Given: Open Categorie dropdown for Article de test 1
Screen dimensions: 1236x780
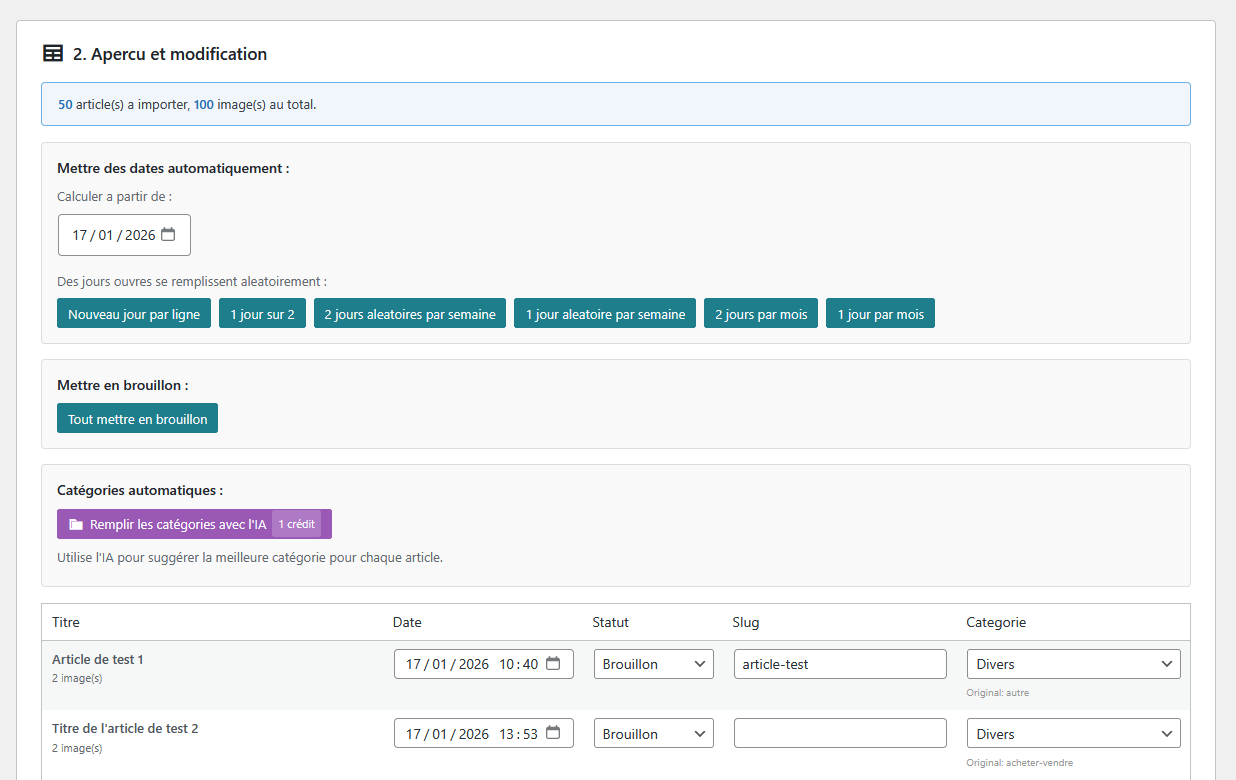Looking at the screenshot, I should [1073, 664].
